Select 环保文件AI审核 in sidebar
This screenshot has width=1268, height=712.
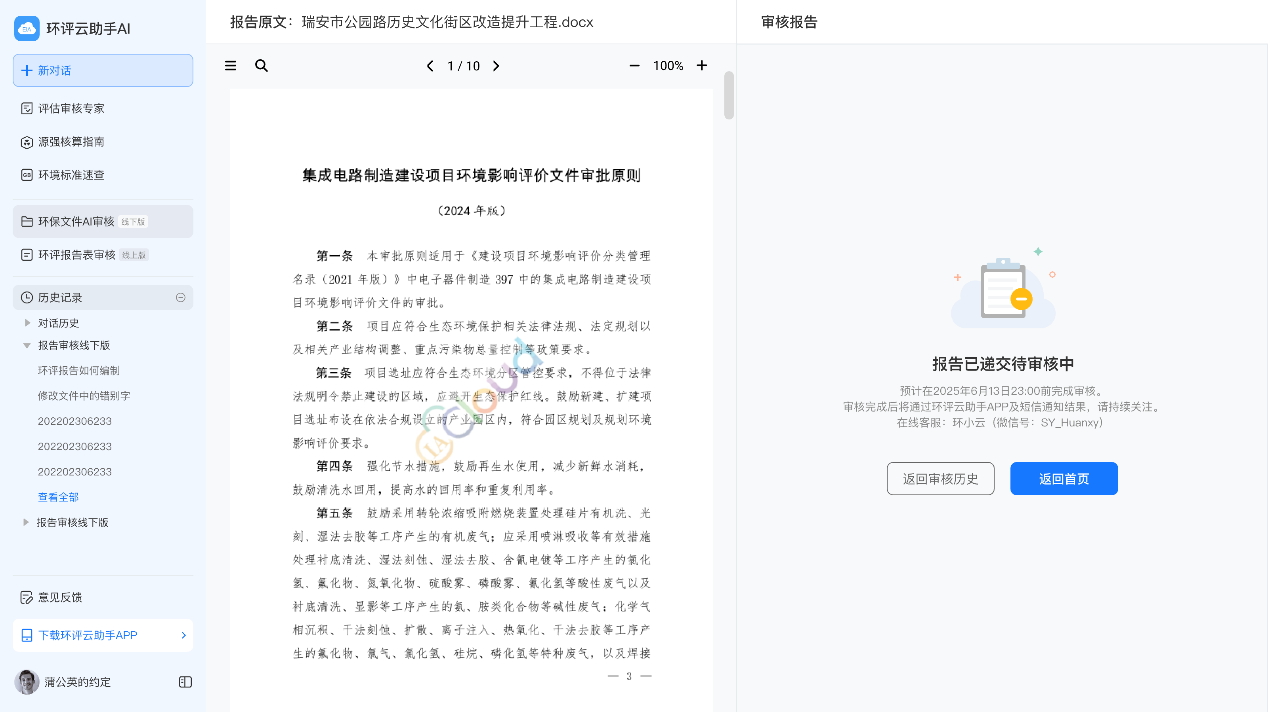point(103,221)
